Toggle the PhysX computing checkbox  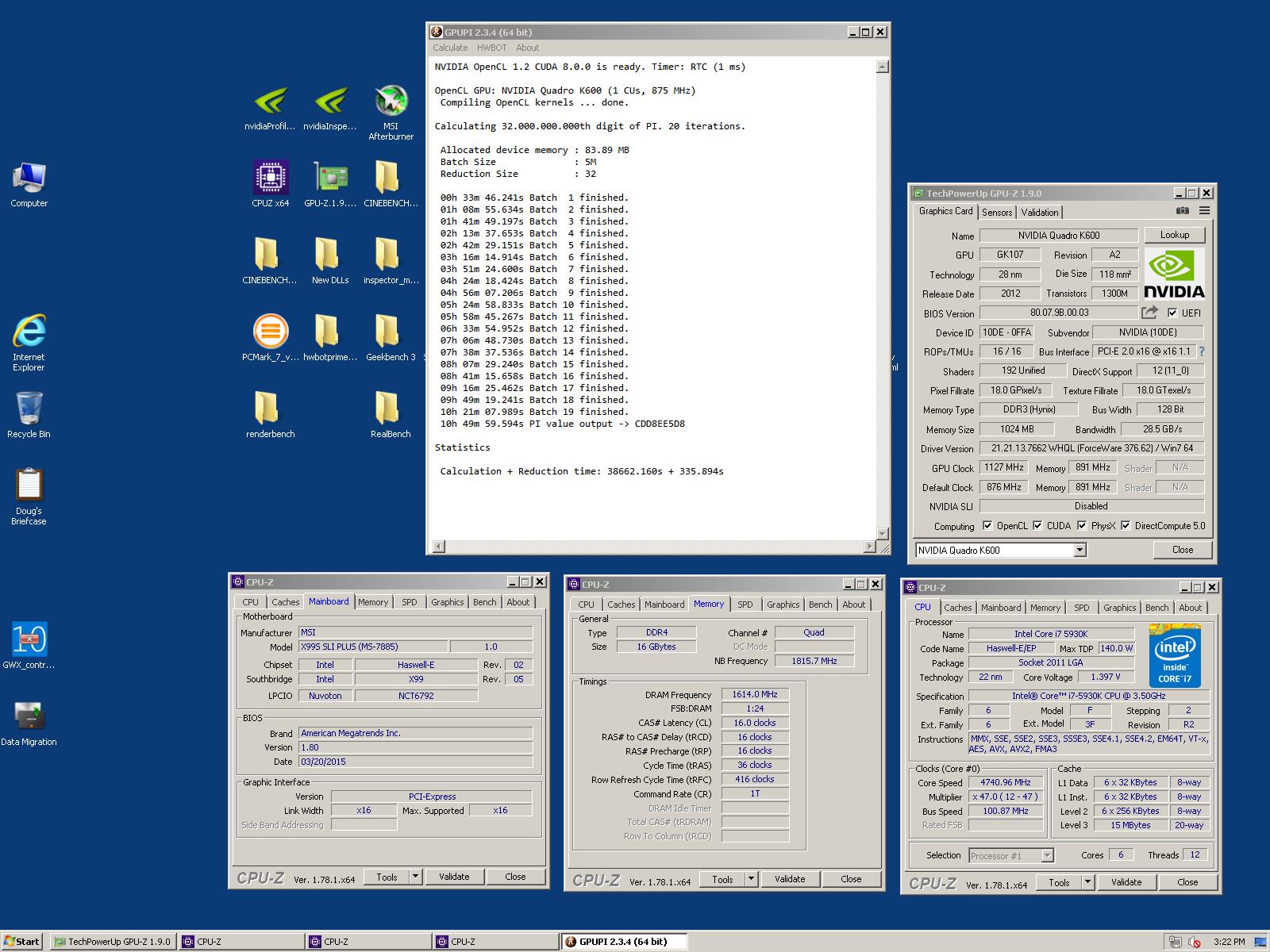tap(1082, 525)
